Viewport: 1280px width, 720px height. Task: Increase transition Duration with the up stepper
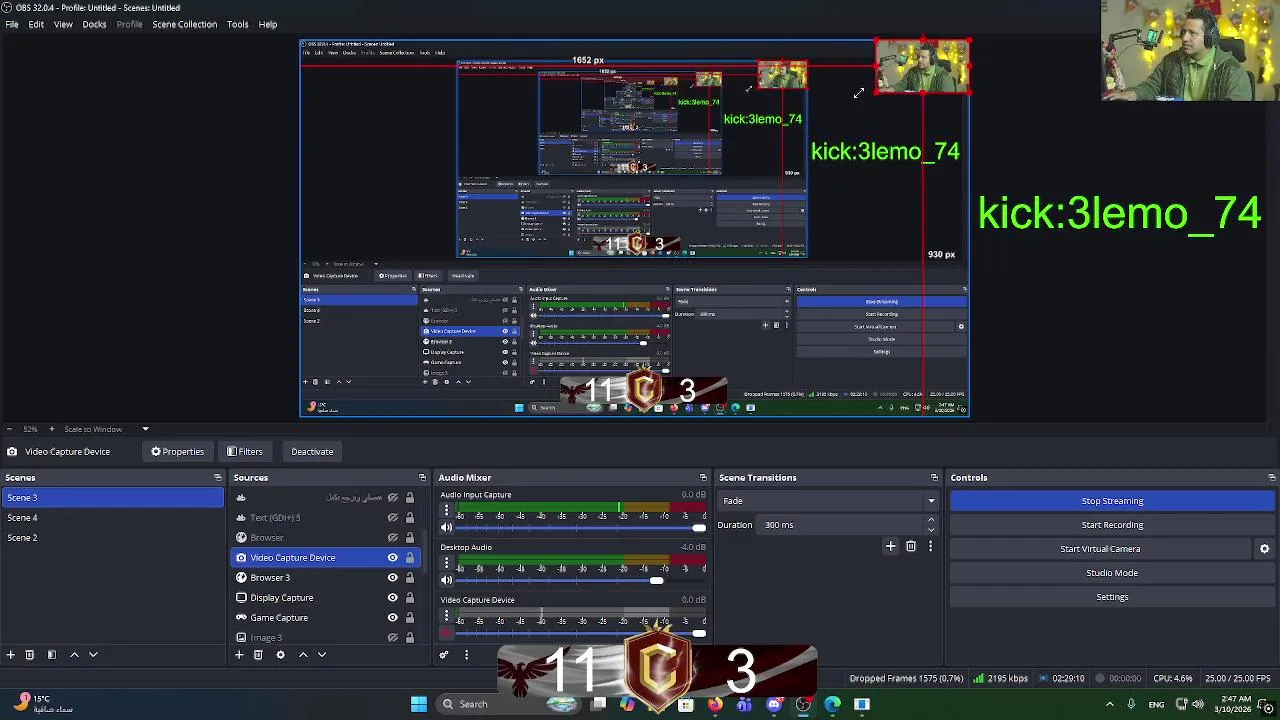coord(931,520)
